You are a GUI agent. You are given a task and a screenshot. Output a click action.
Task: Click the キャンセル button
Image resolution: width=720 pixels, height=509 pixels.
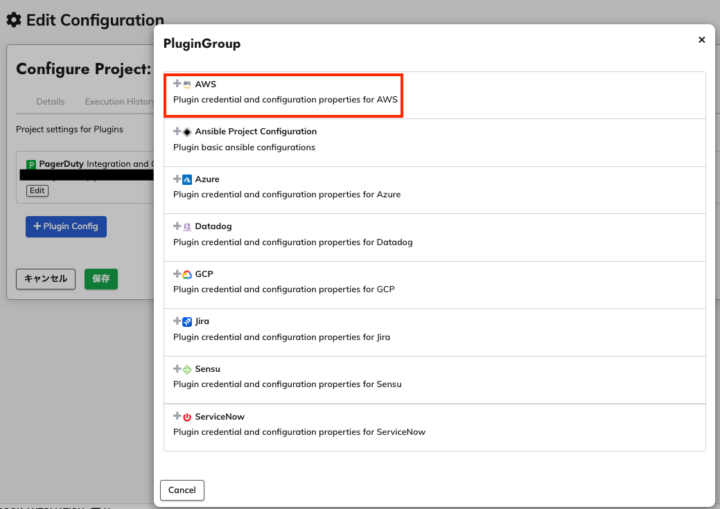pos(45,279)
